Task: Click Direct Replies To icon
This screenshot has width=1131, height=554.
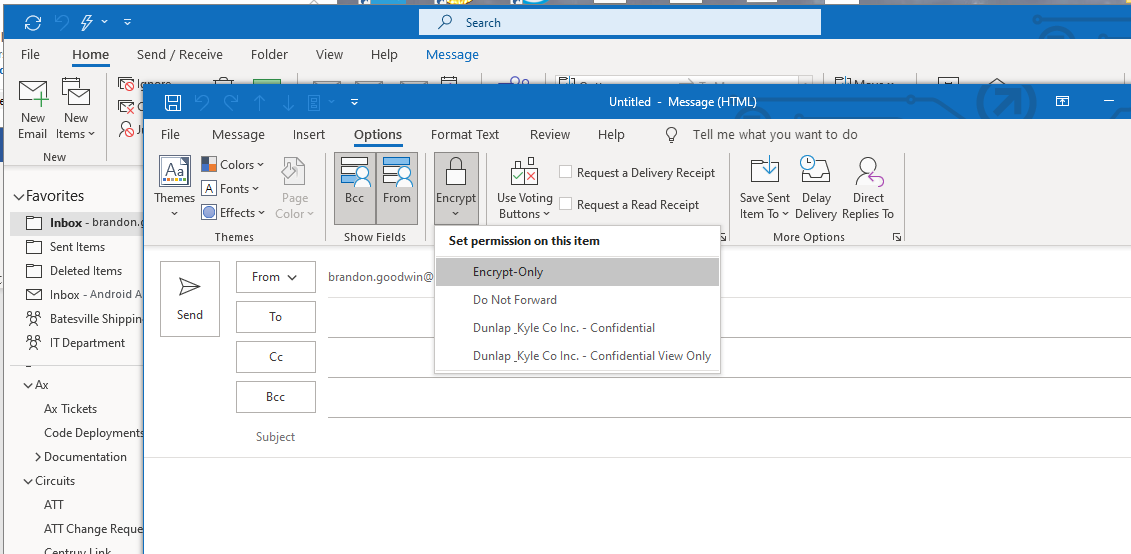Action: [x=868, y=188]
